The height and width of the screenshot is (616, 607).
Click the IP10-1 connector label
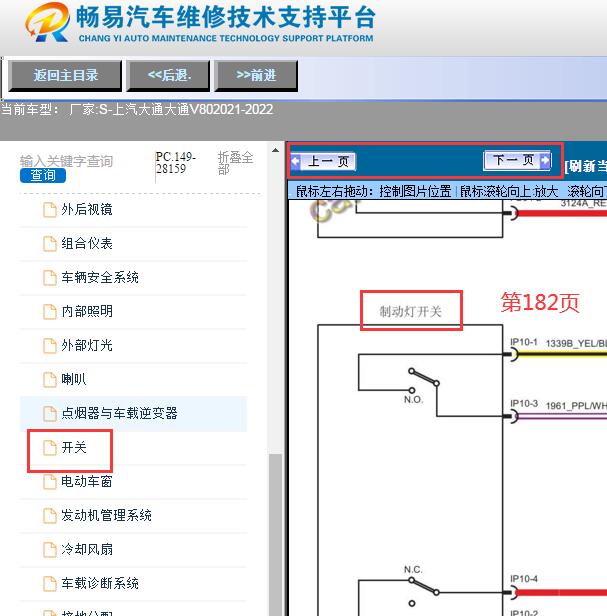pyautogui.click(x=524, y=342)
